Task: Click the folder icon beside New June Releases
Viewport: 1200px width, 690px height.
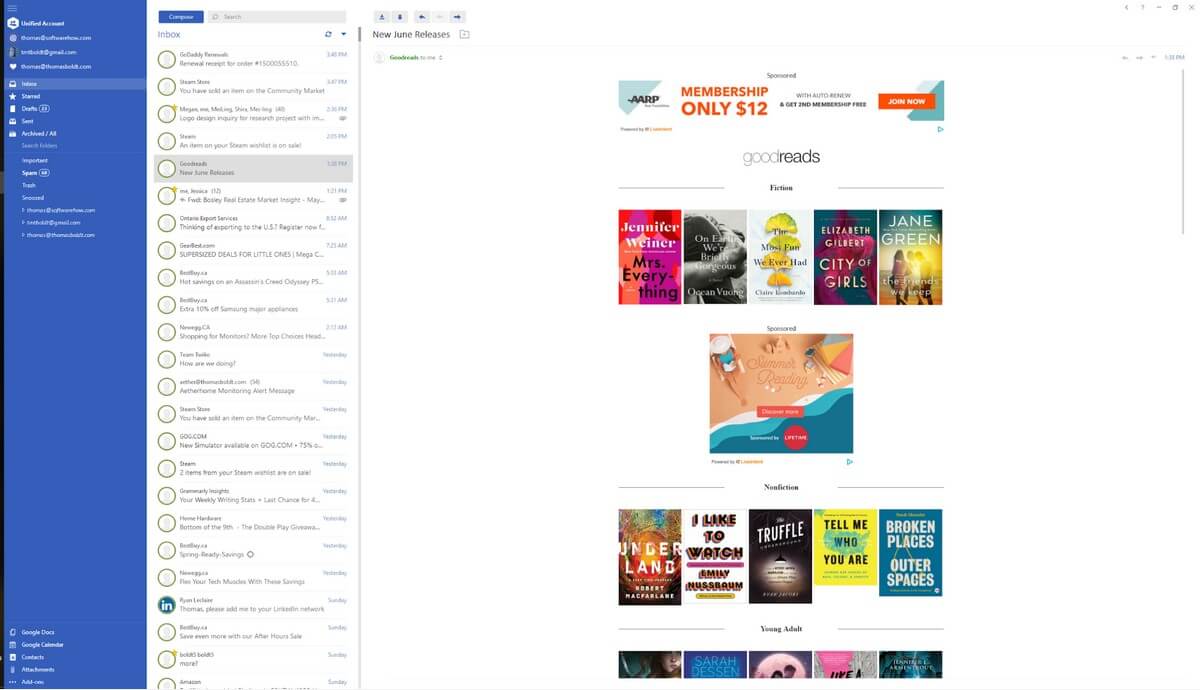Action: [x=464, y=34]
